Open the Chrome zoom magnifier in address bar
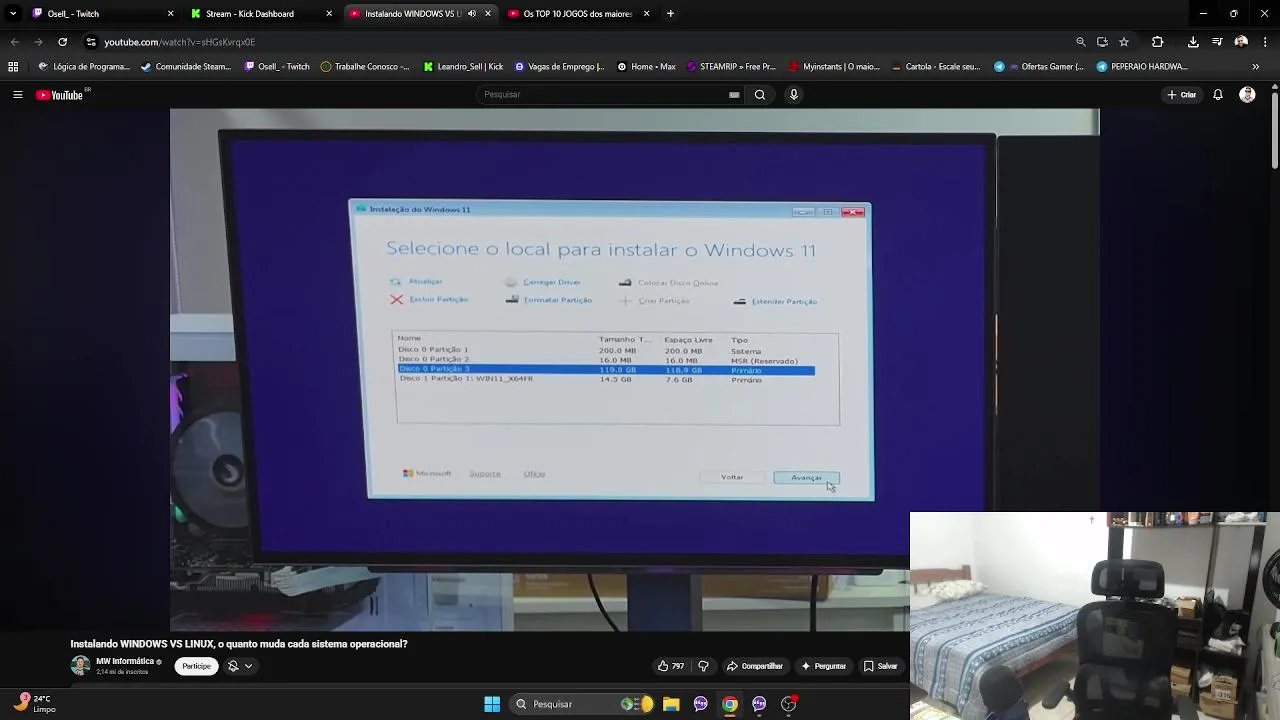 pos(1081,42)
